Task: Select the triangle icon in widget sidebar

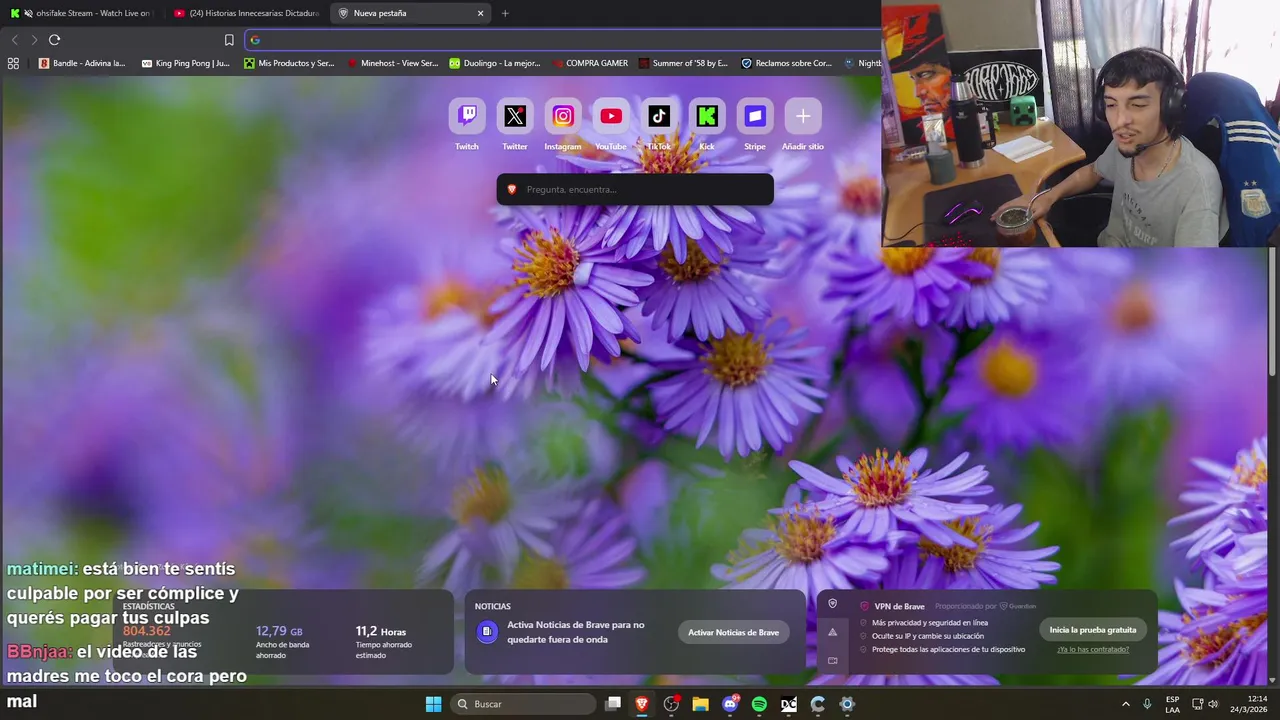Action: tap(832, 632)
